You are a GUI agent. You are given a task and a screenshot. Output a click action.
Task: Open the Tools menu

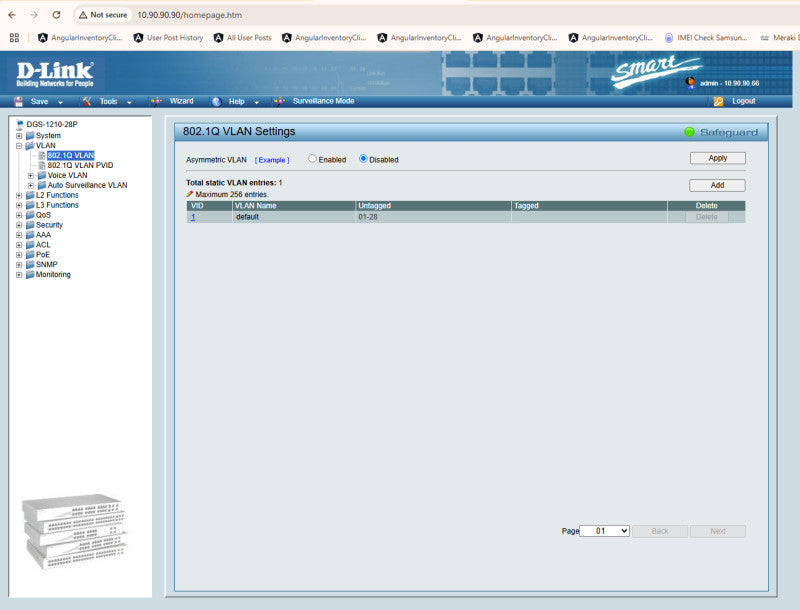[x=108, y=101]
